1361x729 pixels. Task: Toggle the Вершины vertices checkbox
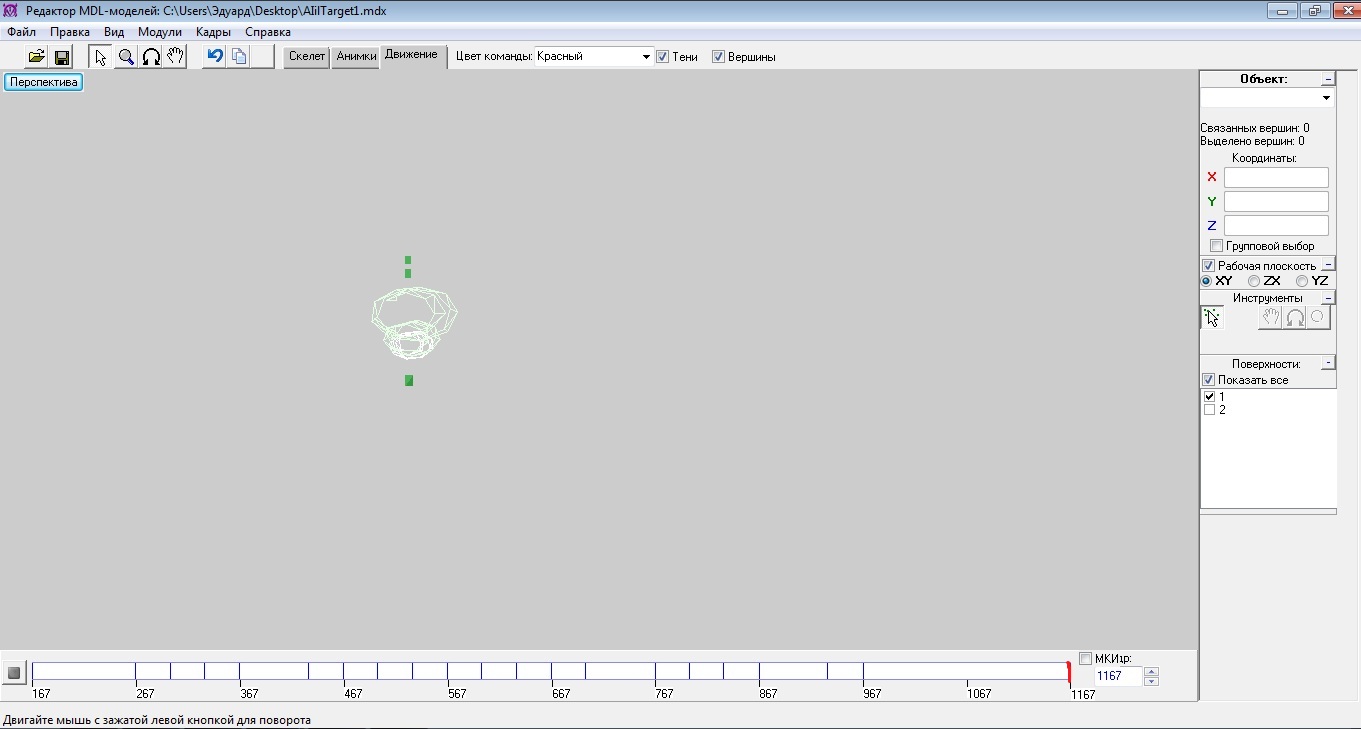coord(718,57)
